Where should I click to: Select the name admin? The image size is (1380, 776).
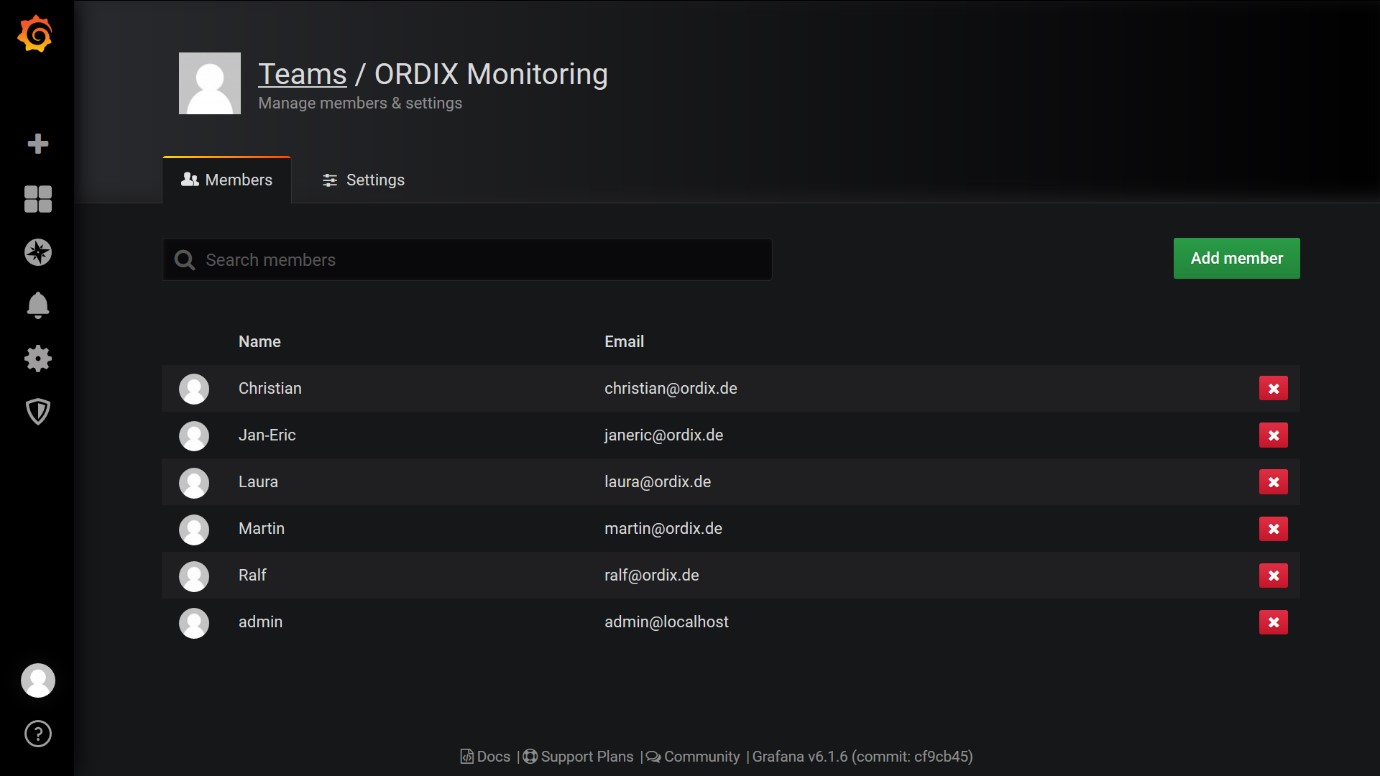(261, 622)
